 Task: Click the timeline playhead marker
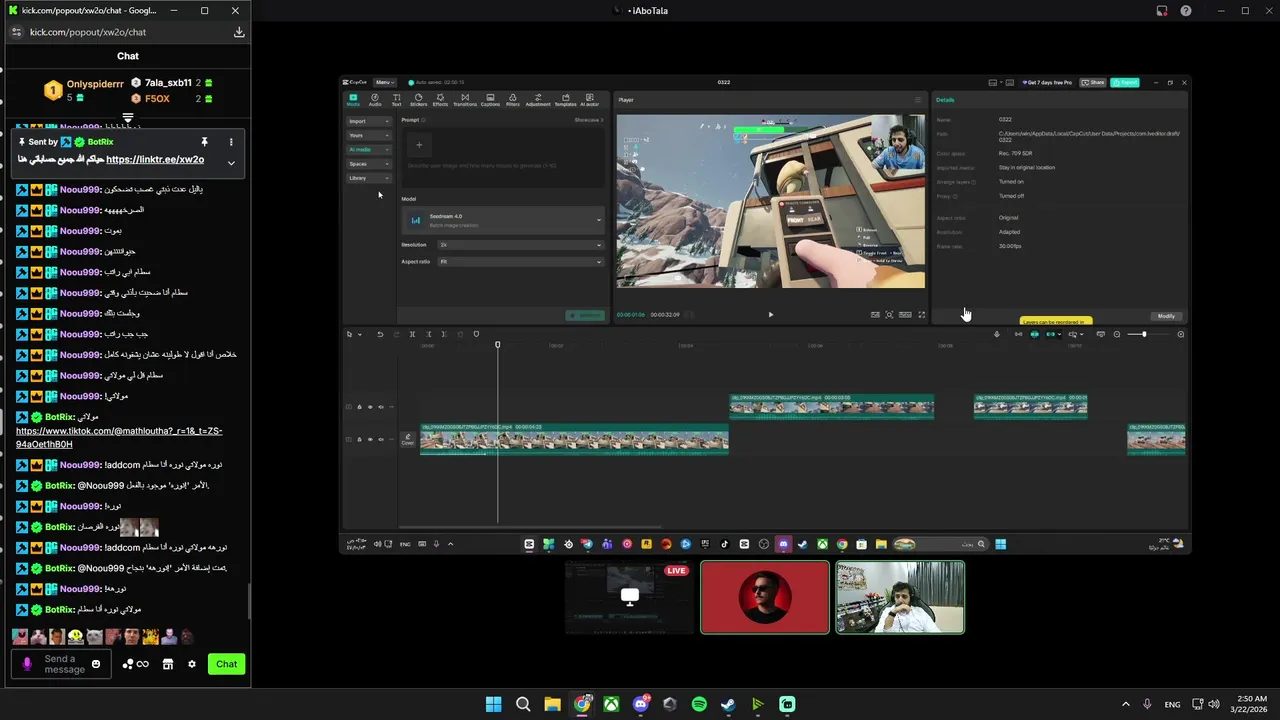click(x=497, y=345)
